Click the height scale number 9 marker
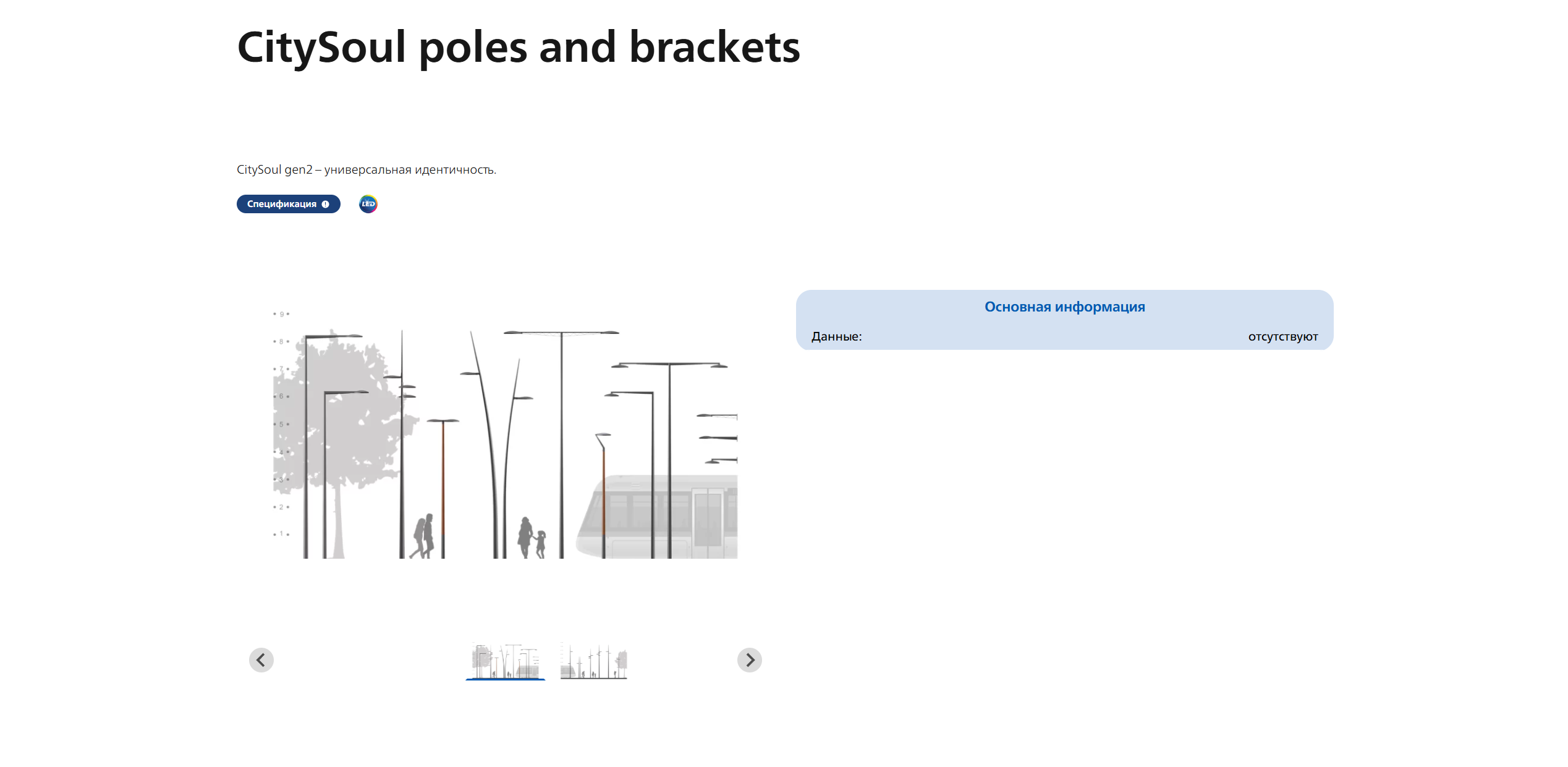 click(281, 314)
